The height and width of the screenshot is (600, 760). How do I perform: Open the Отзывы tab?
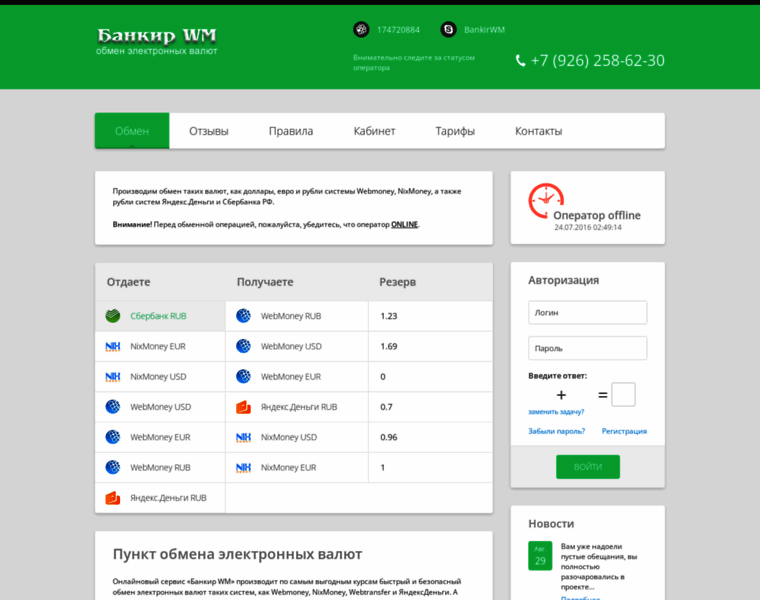point(208,131)
